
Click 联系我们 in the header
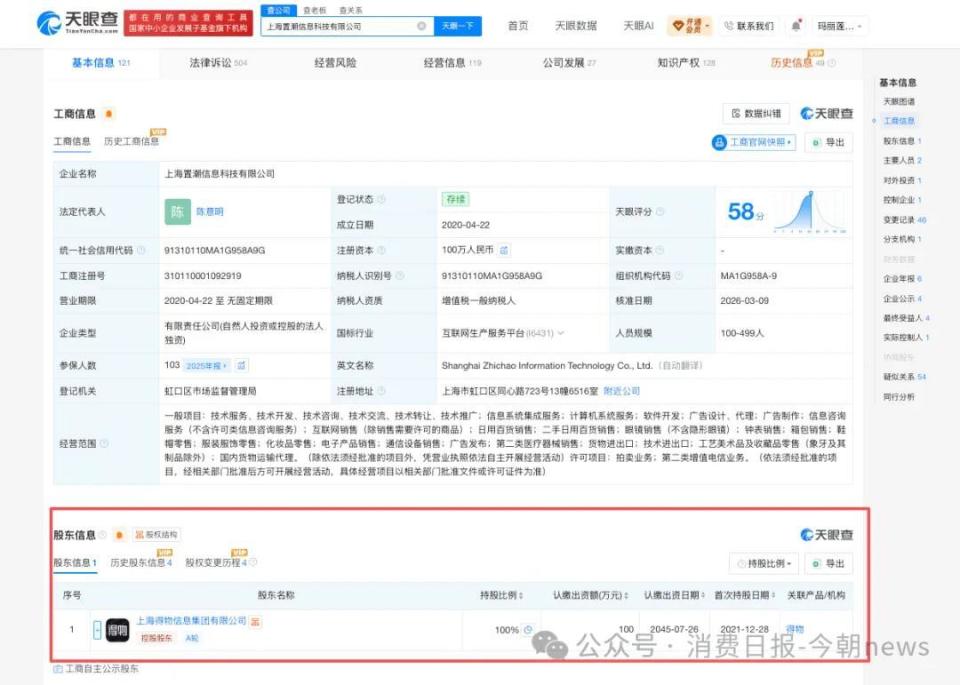pyautogui.click(x=749, y=26)
